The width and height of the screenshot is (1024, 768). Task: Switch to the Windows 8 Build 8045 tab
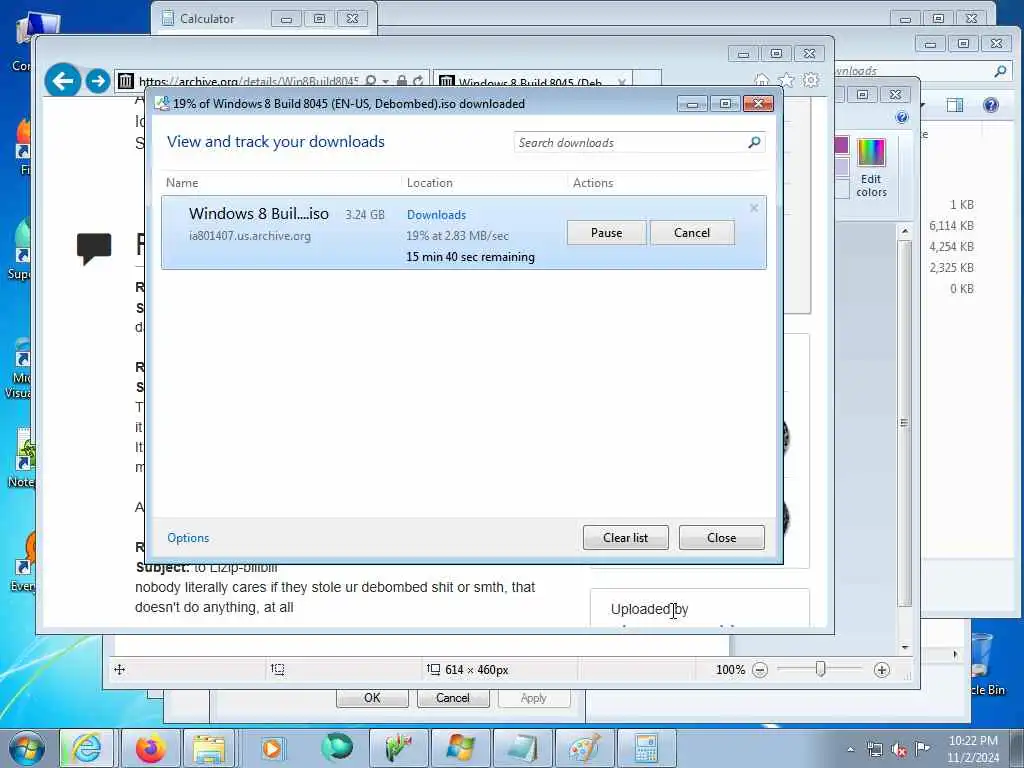click(529, 82)
